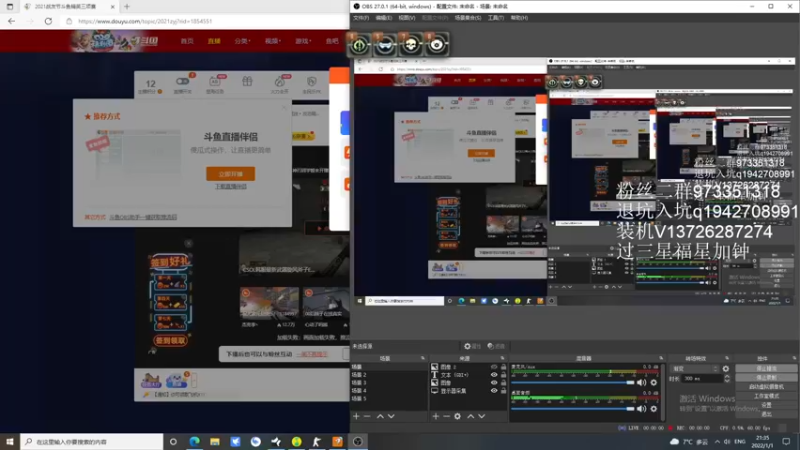This screenshot has width=800, height=450.
Task: Remove the selected scene using minus icon
Action: click(367, 416)
